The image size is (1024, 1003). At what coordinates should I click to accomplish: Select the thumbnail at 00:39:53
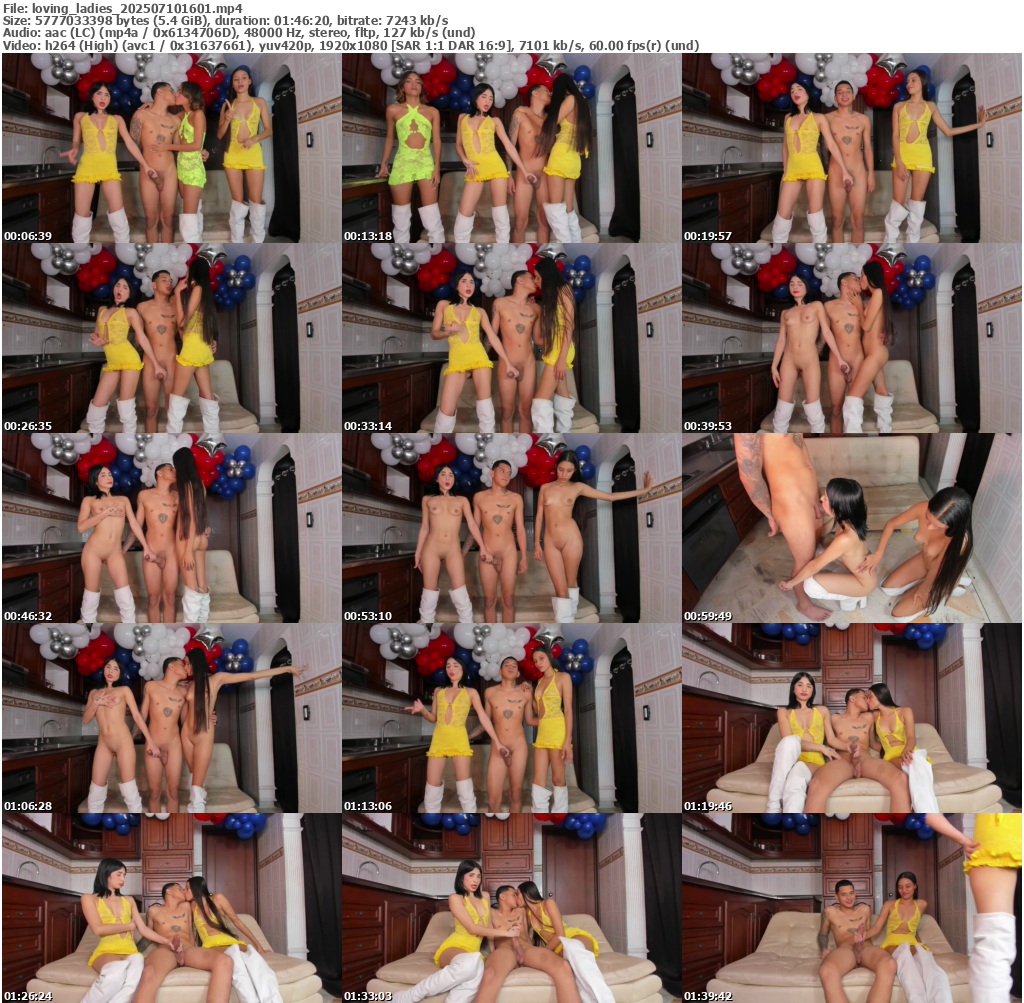[851, 338]
